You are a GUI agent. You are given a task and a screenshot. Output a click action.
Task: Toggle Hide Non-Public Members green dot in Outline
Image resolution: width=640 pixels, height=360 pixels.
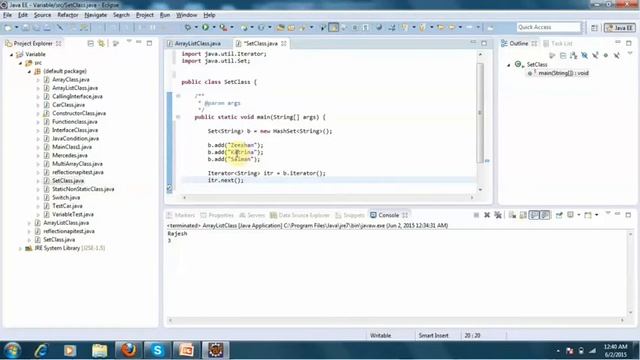(x=606, y=56)
